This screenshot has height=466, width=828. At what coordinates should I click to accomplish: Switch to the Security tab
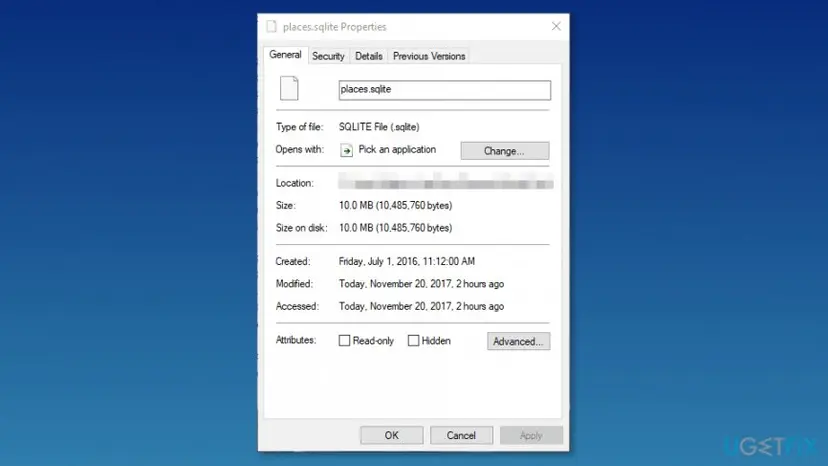tap(328, 56)
